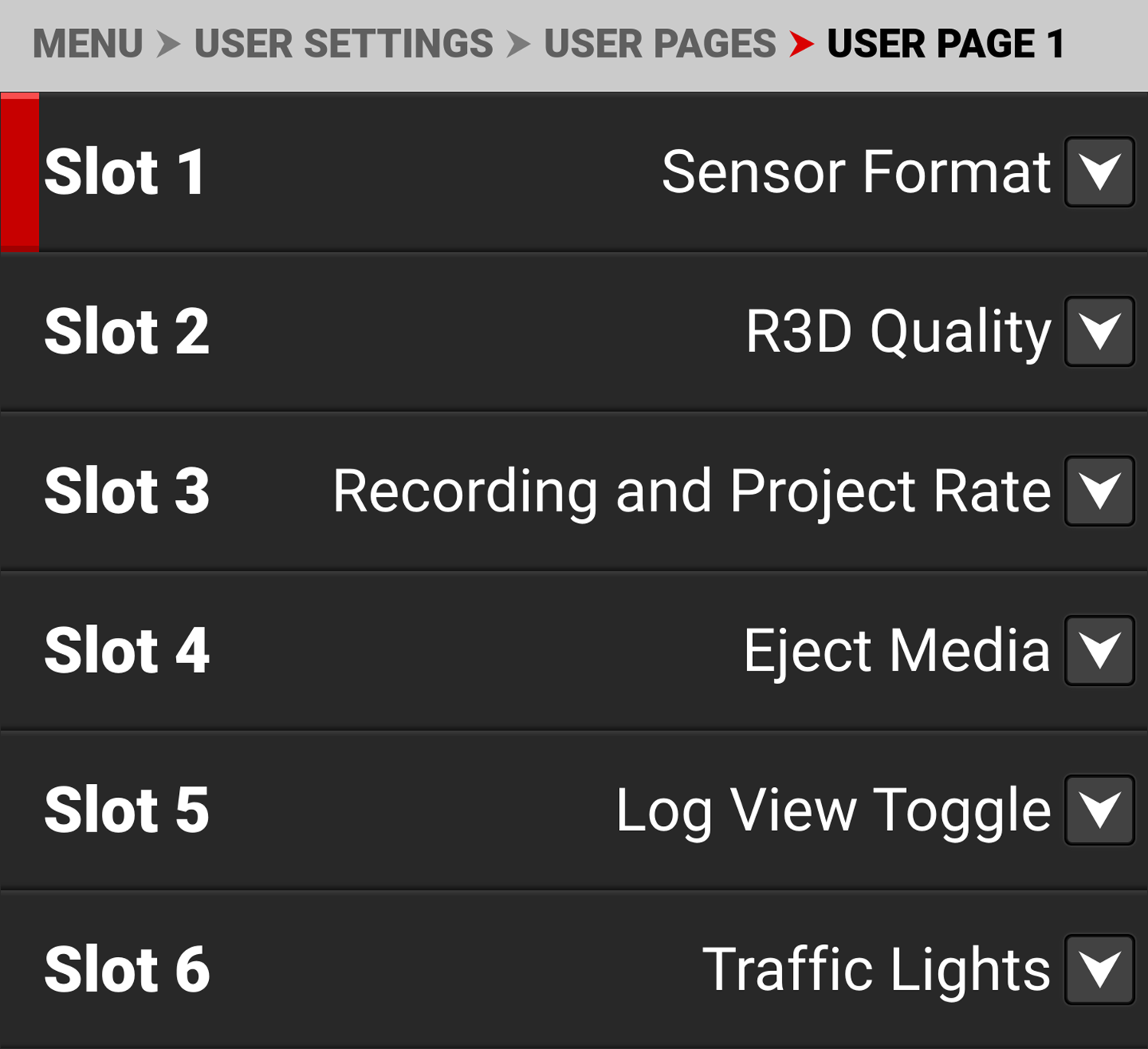1148x1049 pixels.
Task: Click the Sensor Format value
Action: (856, 172)
